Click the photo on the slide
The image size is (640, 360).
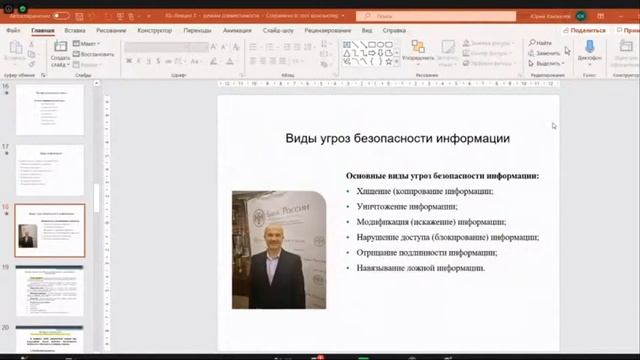pyautogui.click(x=279, y=250)
